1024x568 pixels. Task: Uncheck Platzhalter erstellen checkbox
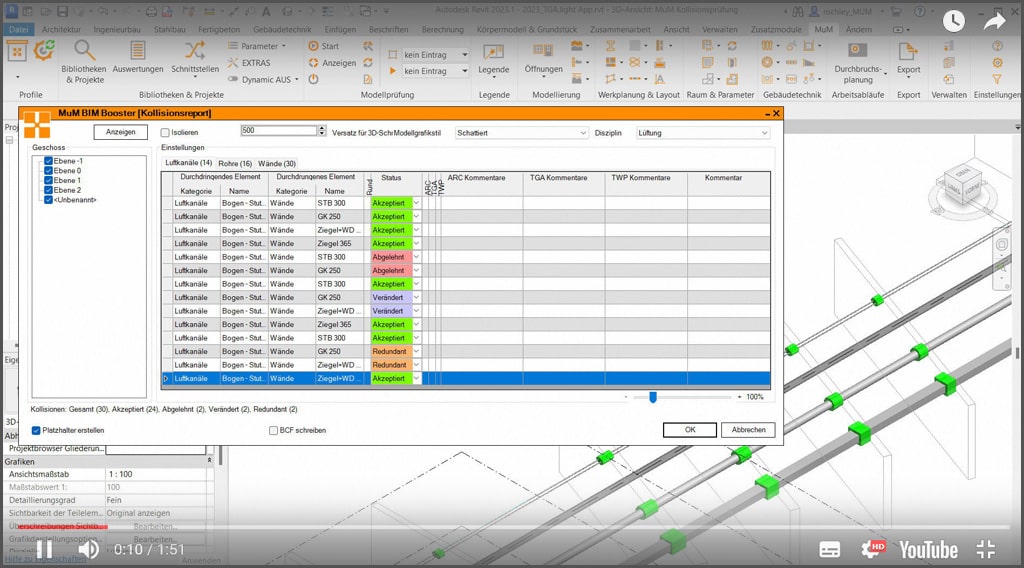pyautogui.click(x=37, y=430)
